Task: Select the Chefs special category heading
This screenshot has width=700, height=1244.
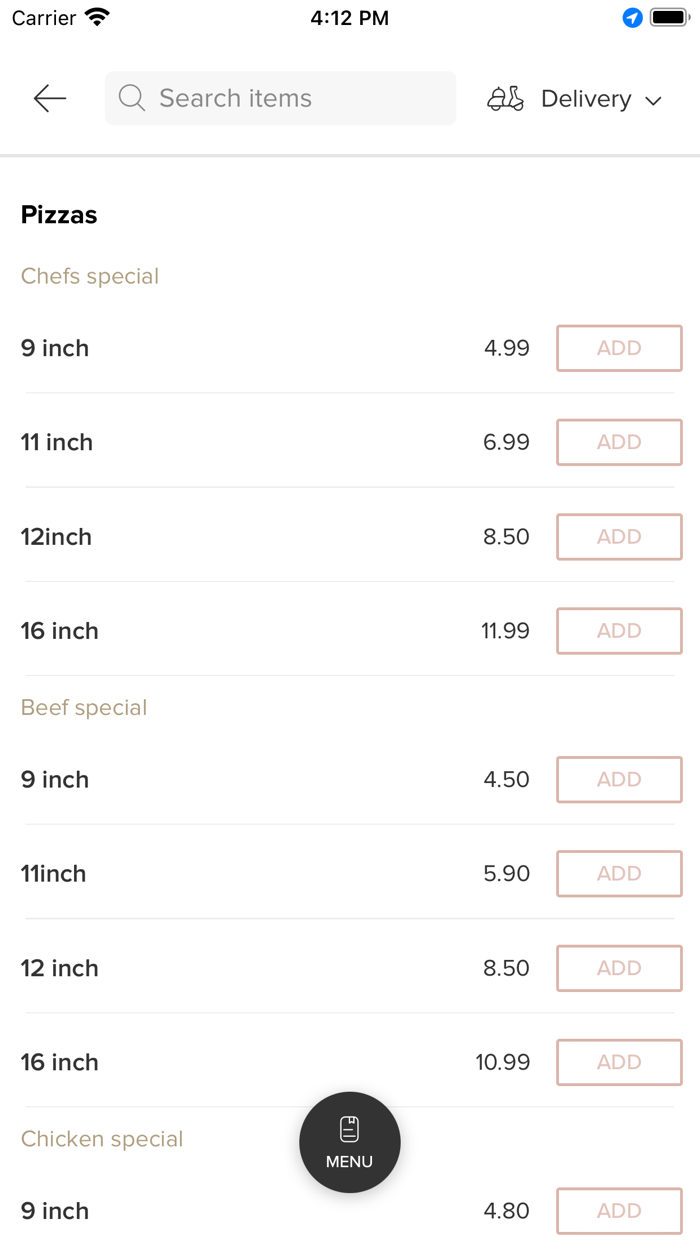Action: 90,276
